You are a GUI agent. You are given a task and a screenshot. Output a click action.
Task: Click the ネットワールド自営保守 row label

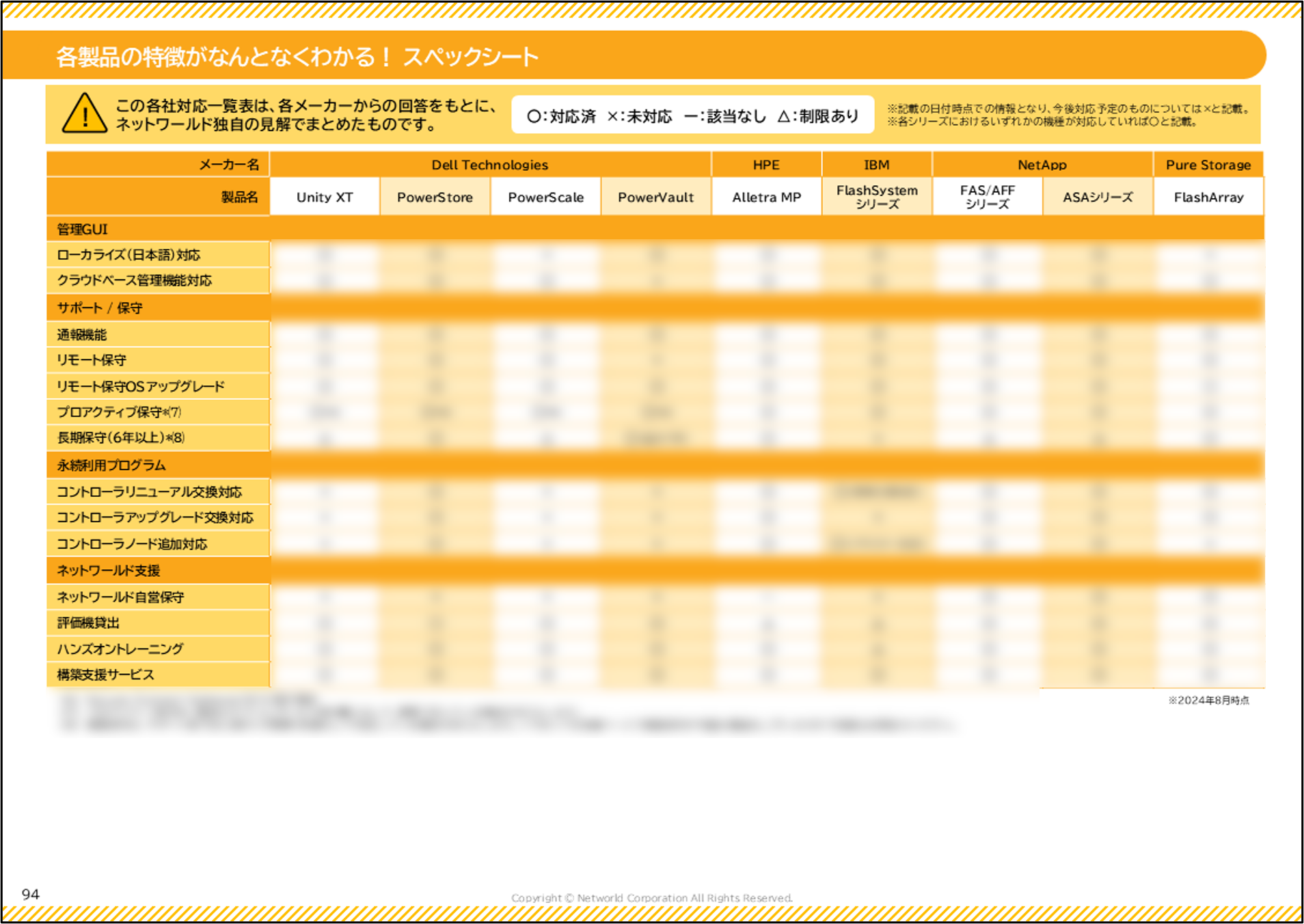(158, 597)
